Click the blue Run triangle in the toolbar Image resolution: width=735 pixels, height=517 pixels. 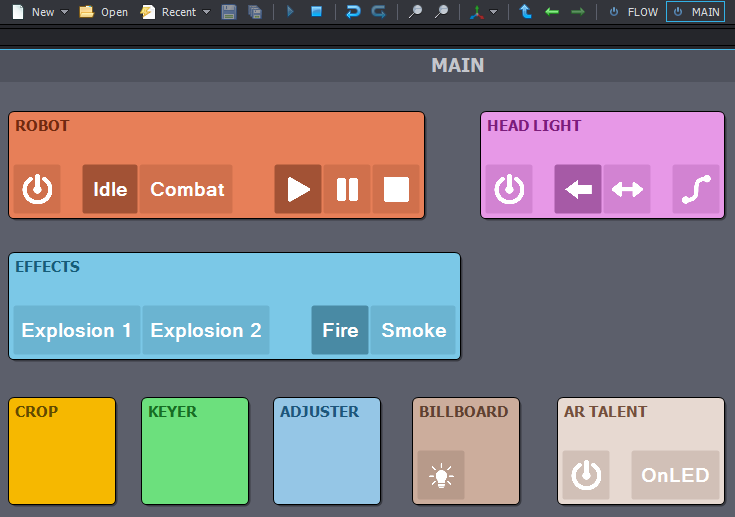[x=290, y=11]
